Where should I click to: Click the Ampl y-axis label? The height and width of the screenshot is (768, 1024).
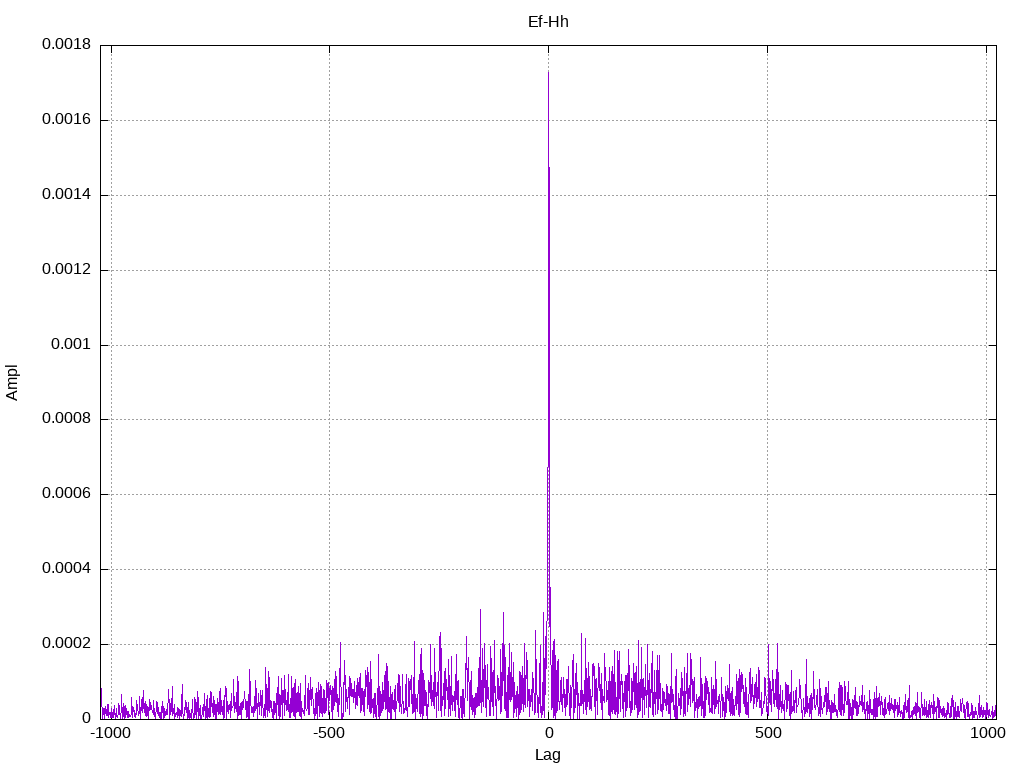tap(12, 383)
